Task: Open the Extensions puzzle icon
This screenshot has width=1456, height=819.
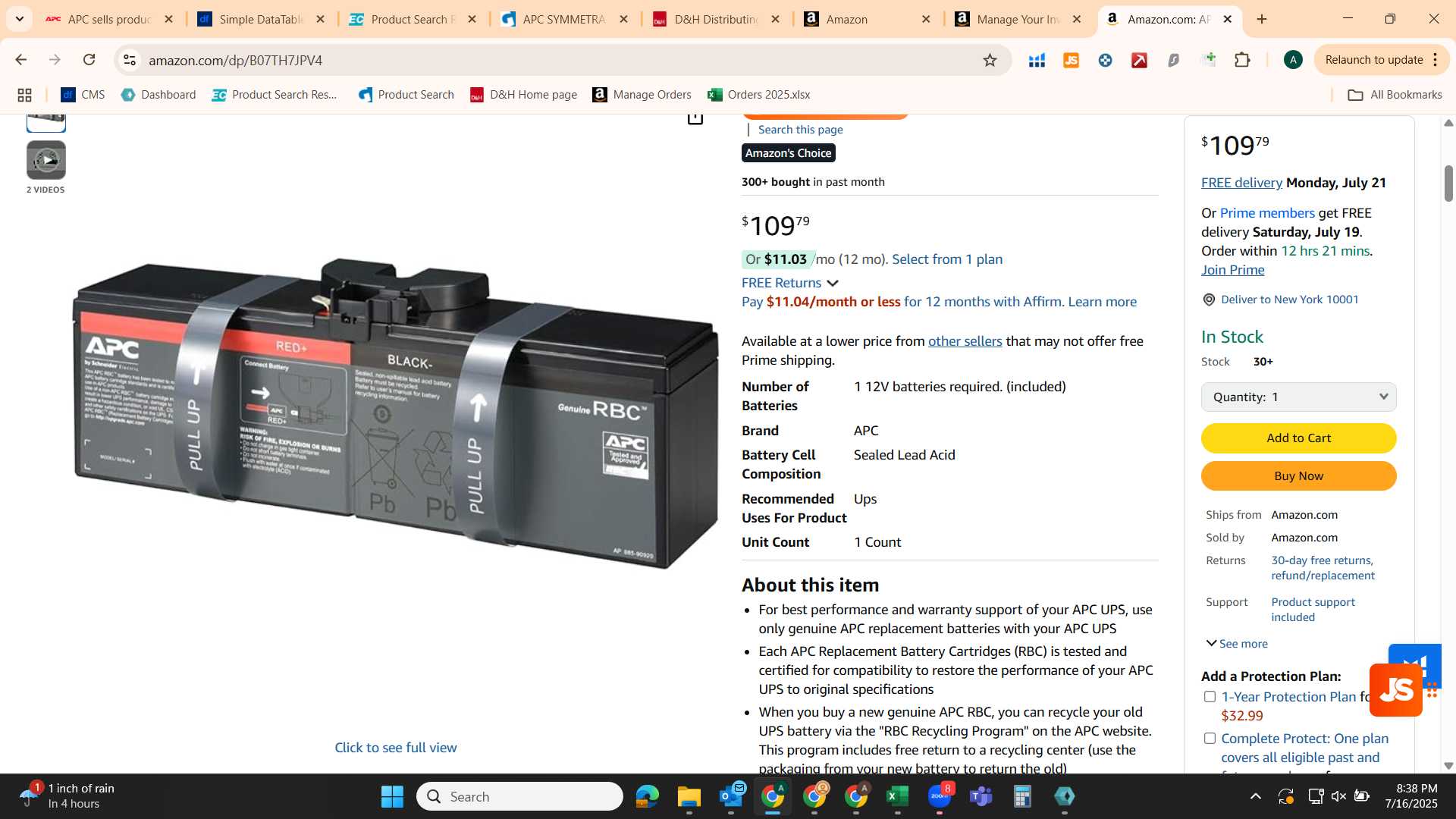Action: pyautogui.click(x=1242, y=60)
